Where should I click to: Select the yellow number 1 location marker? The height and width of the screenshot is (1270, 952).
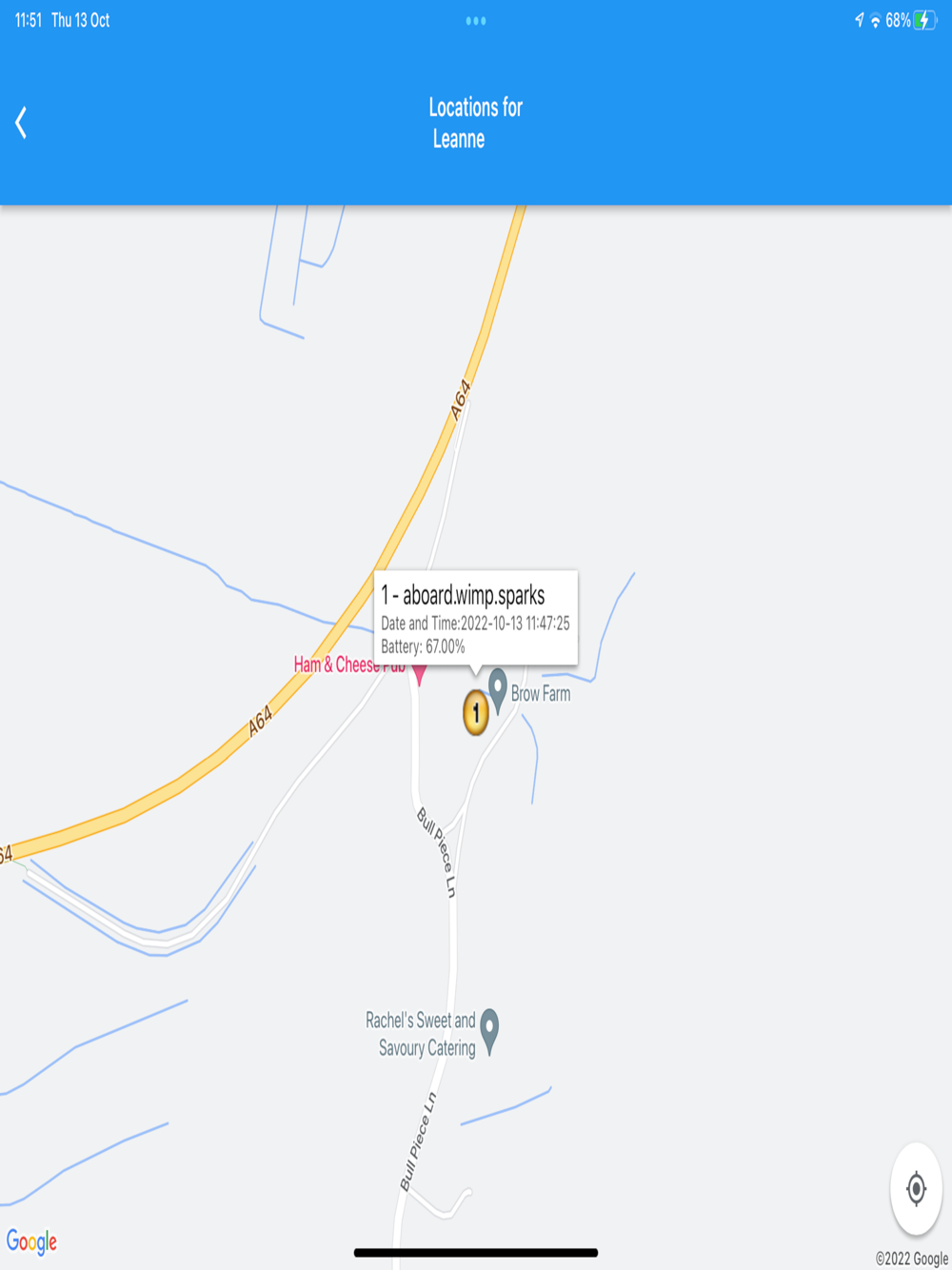click(x=476, y=712)
